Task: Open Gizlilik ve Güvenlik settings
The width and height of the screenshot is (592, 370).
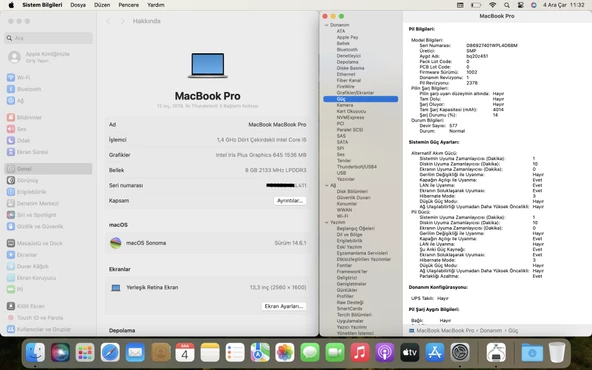Action: (35, 227)
